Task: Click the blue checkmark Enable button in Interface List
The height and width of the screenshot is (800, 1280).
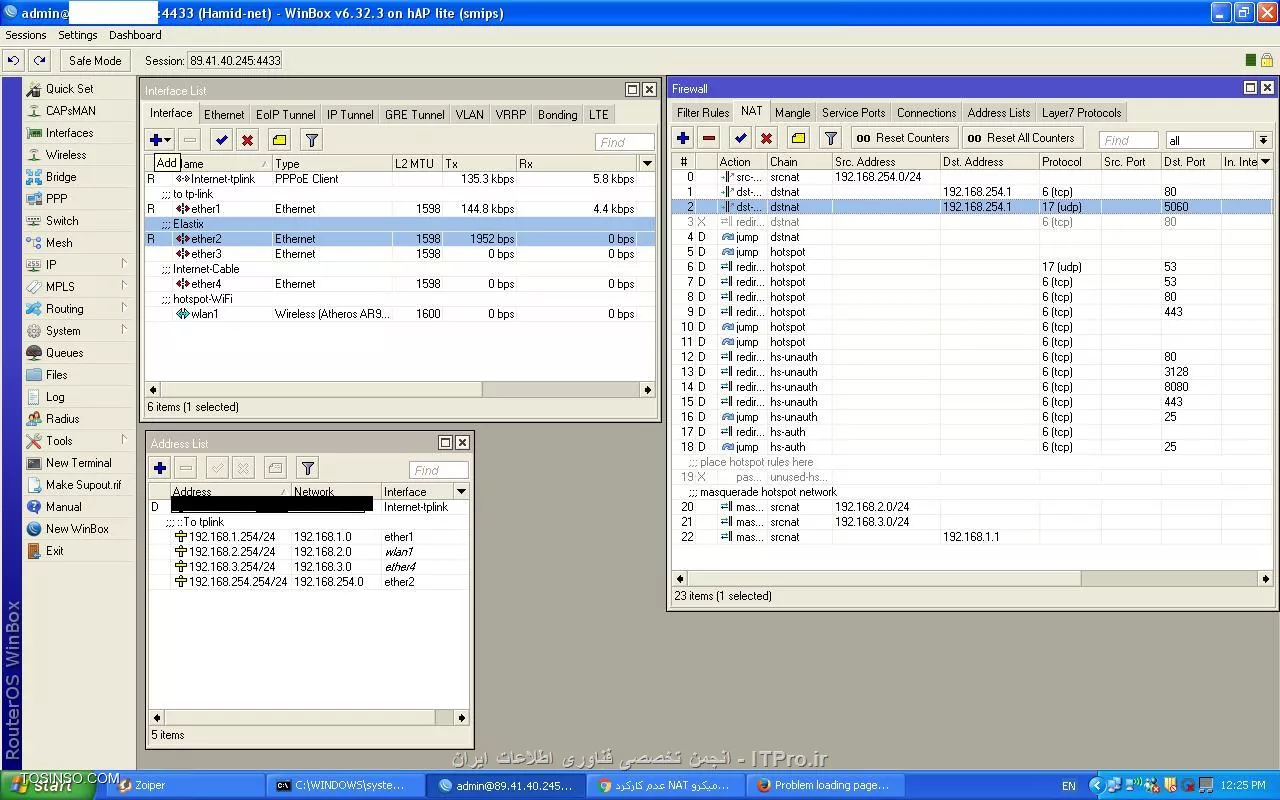Action: (221, 141)
